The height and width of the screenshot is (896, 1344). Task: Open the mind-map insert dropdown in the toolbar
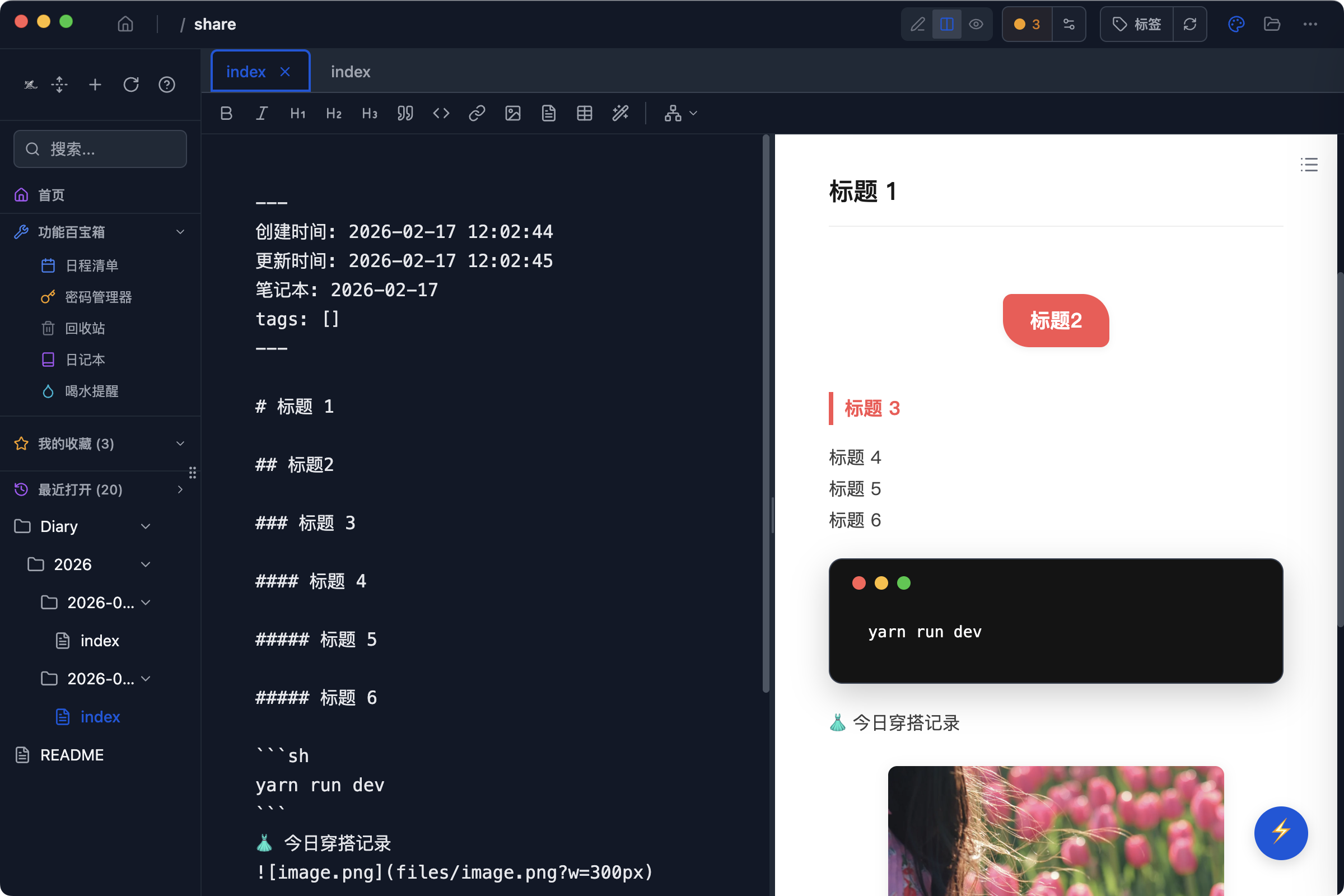680,113
